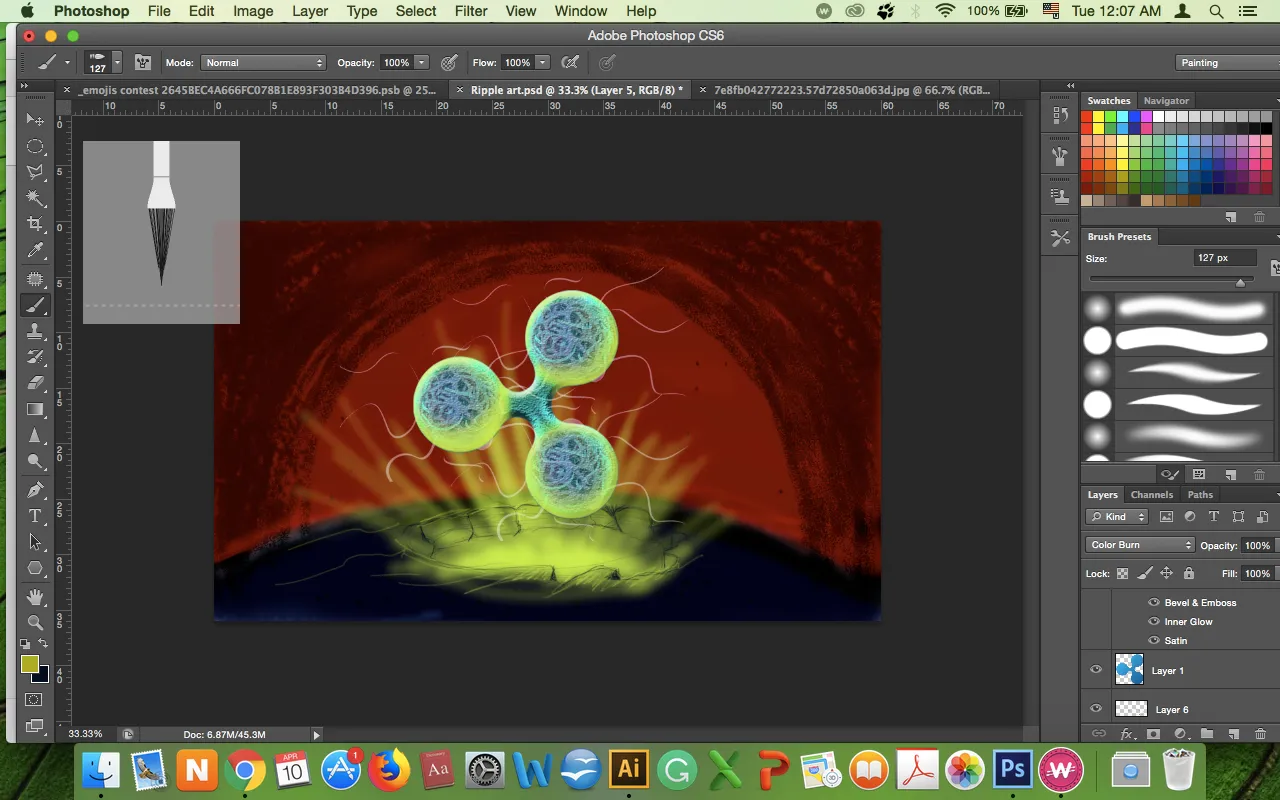Screen dimensions: 1280x800
Task: Hide Layer 6 visibility eye
Action: click(x=1096, y=709)
